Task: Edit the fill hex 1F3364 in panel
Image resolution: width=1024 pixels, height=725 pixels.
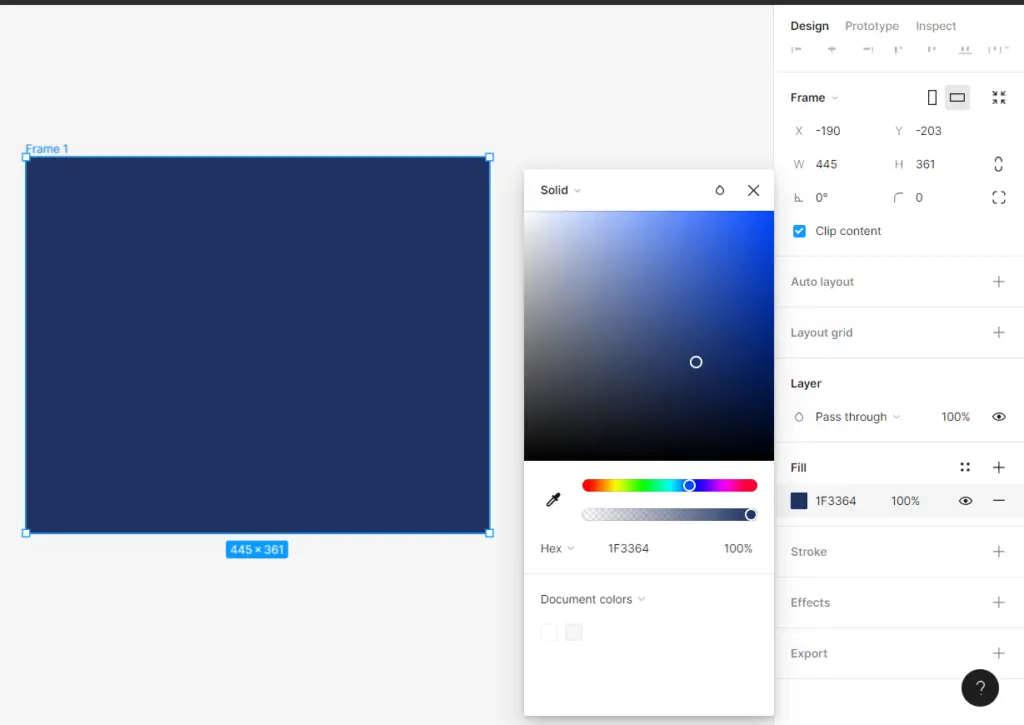Action: coord(835,502)
